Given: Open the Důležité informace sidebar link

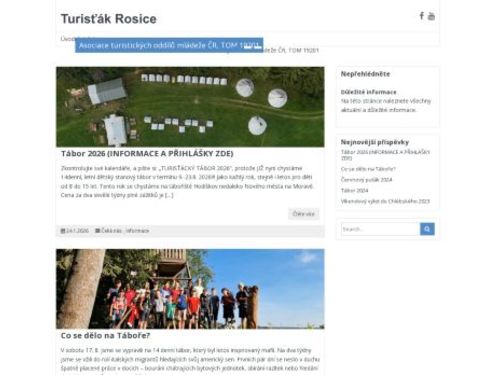Looking at the screenshot, I should [369, 92].
